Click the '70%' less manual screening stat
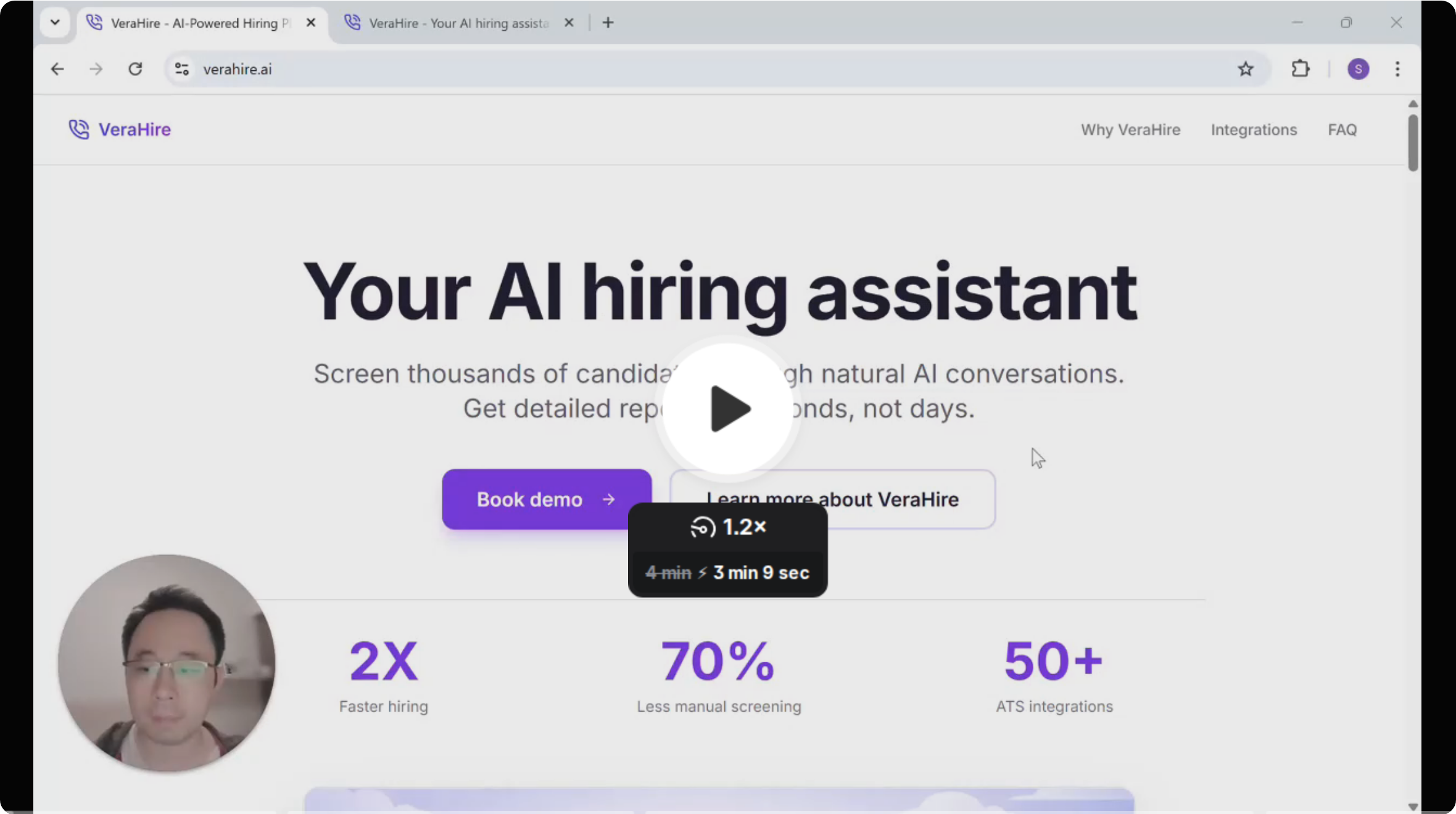This screenshot has height=814, width=1456. (x=718, y=662)
